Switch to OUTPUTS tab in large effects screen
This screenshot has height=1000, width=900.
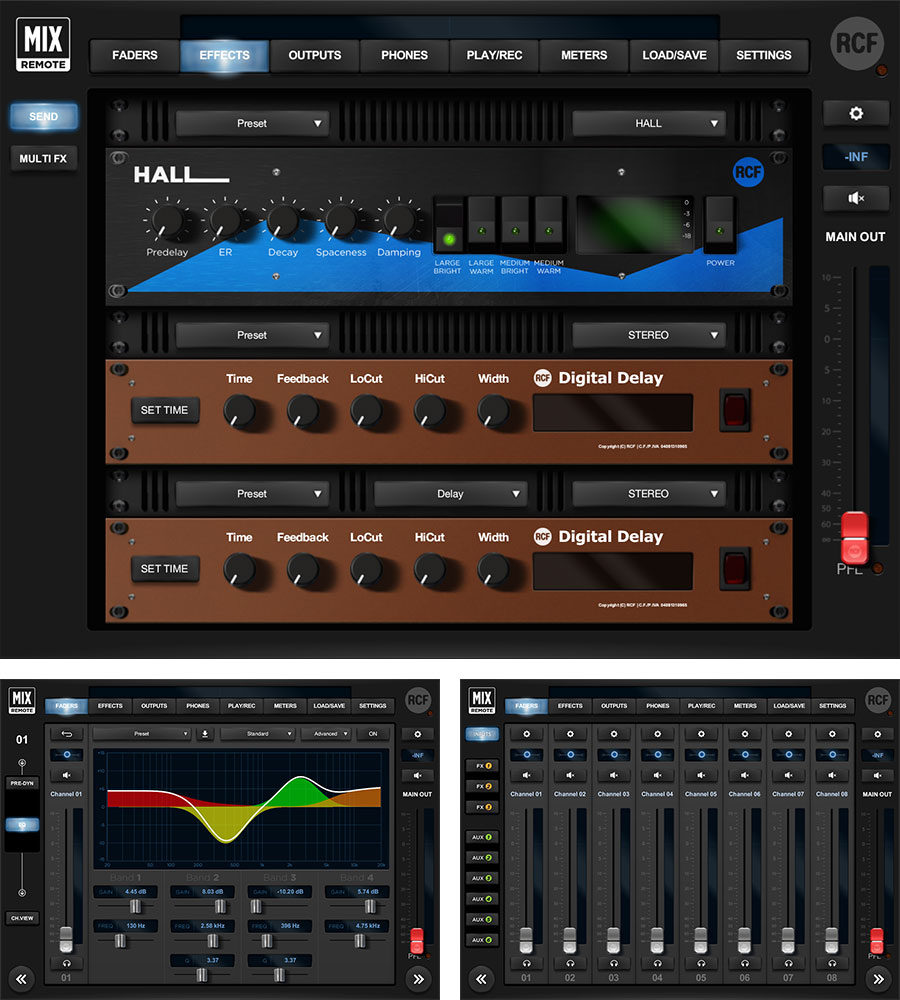314,55
